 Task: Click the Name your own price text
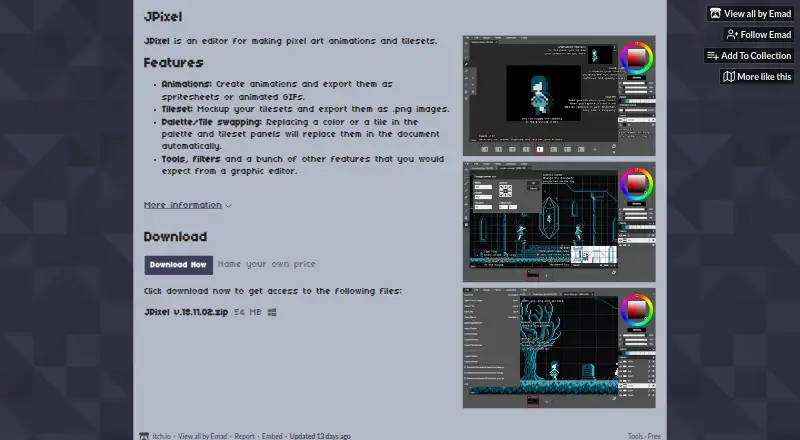click(x=267, y=264)
